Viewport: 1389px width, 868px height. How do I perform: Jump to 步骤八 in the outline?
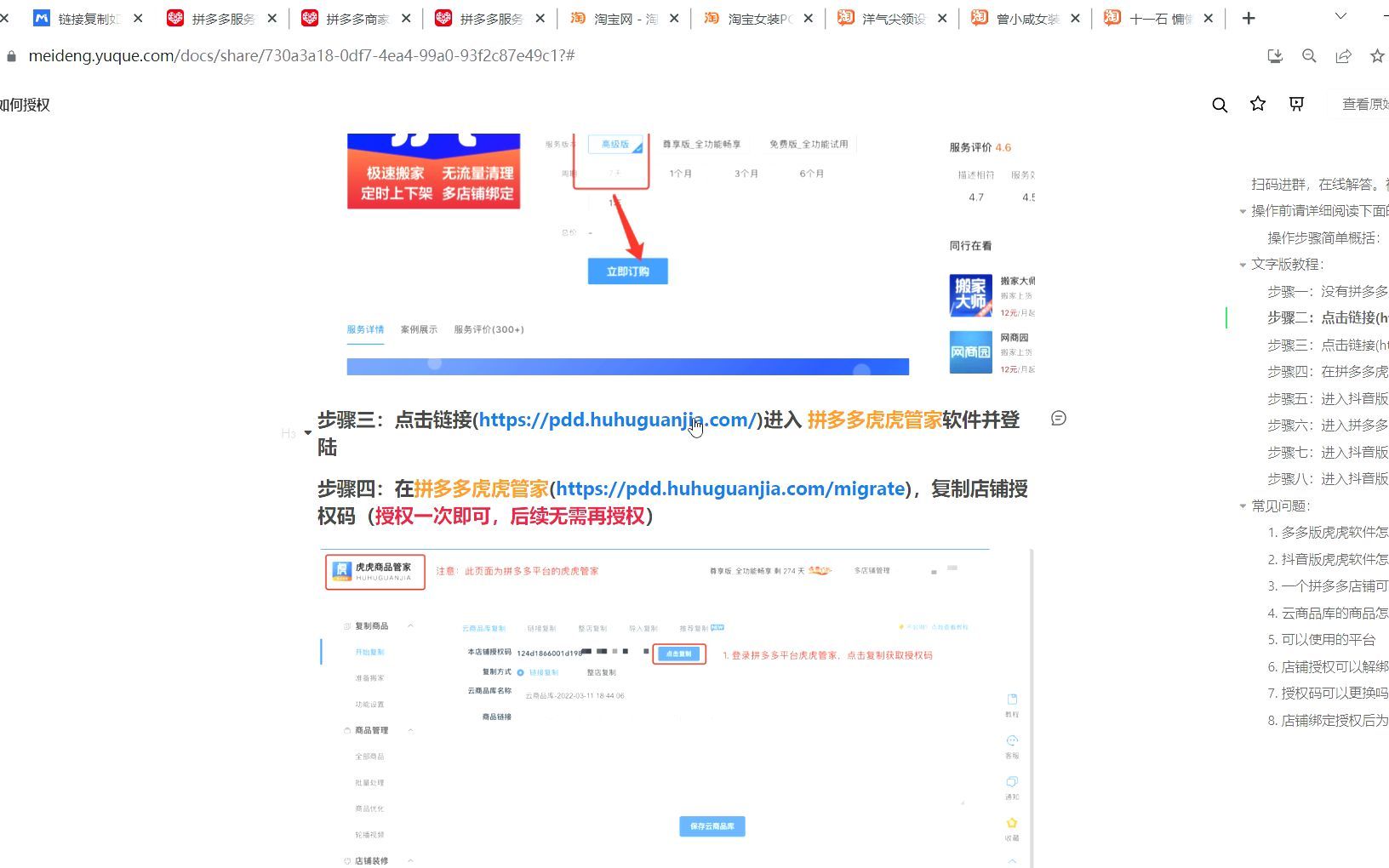1328,478
